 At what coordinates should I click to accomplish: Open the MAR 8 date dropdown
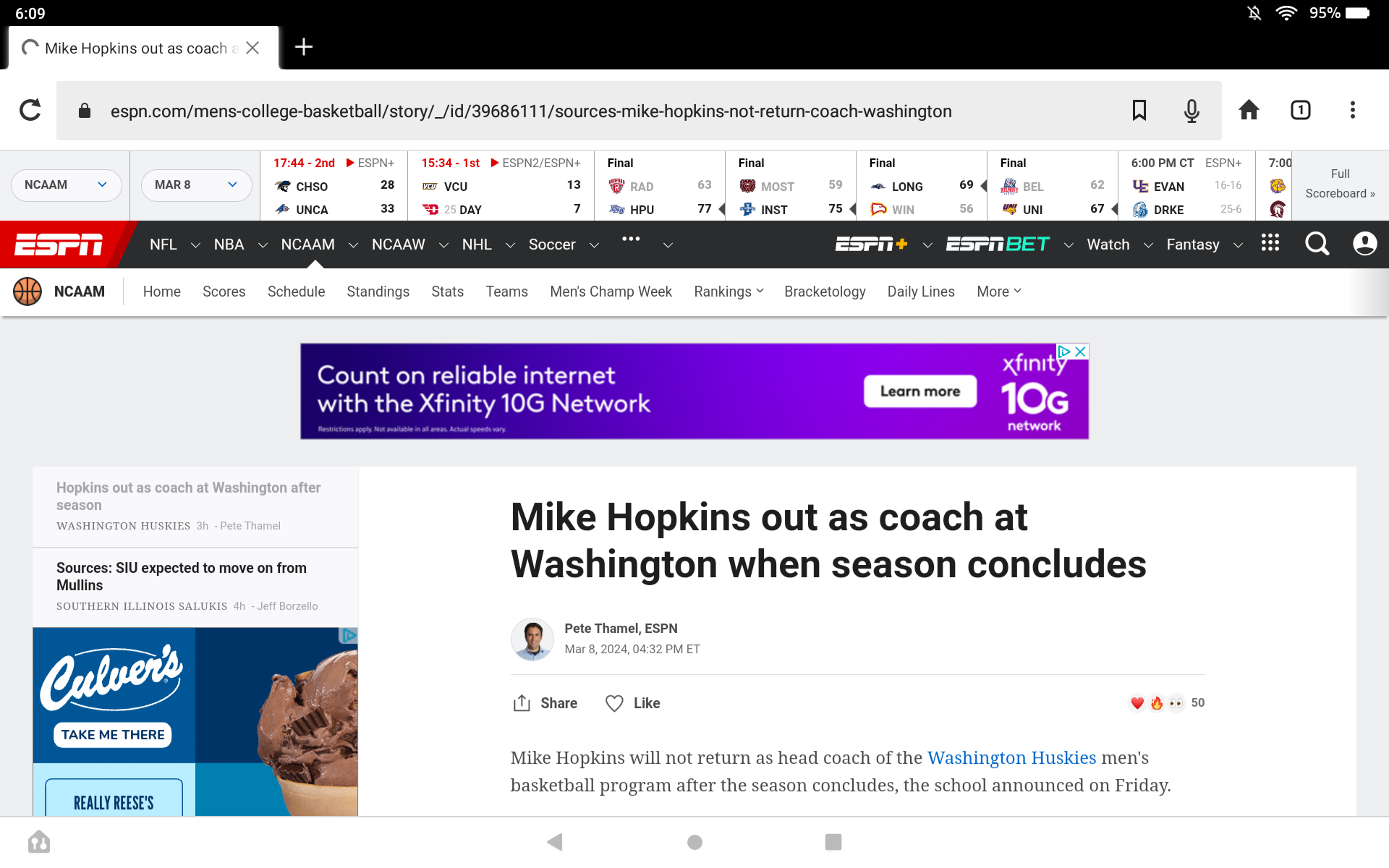(196, 185)
